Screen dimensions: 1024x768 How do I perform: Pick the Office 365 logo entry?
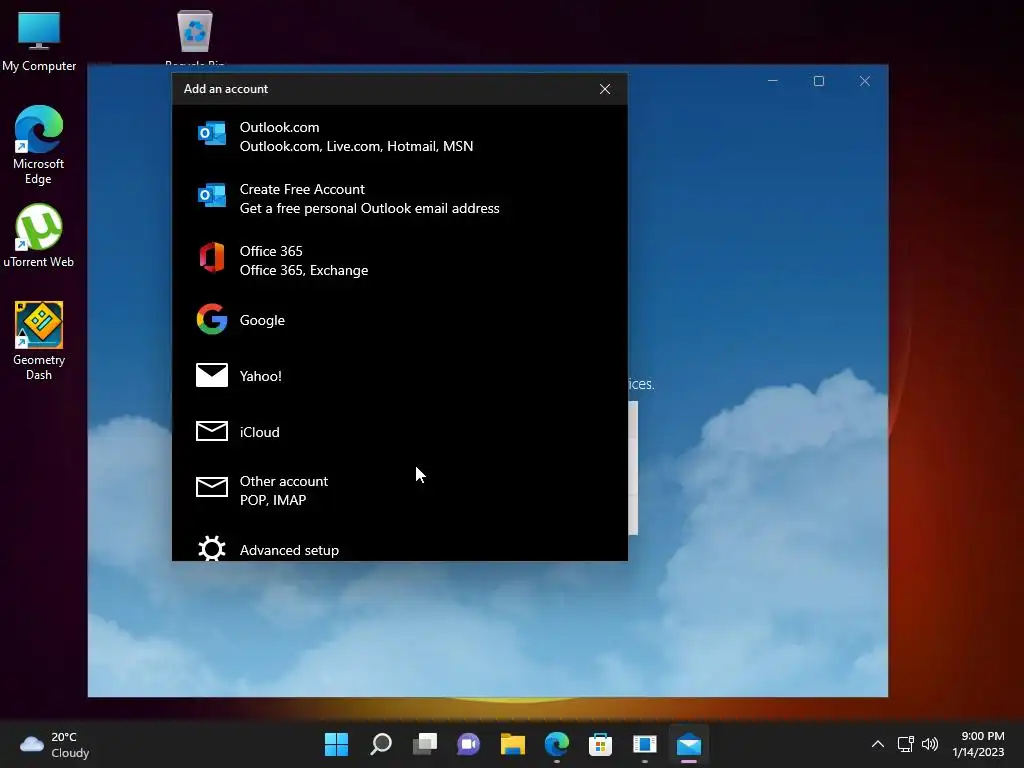click(x=212, y=257)
